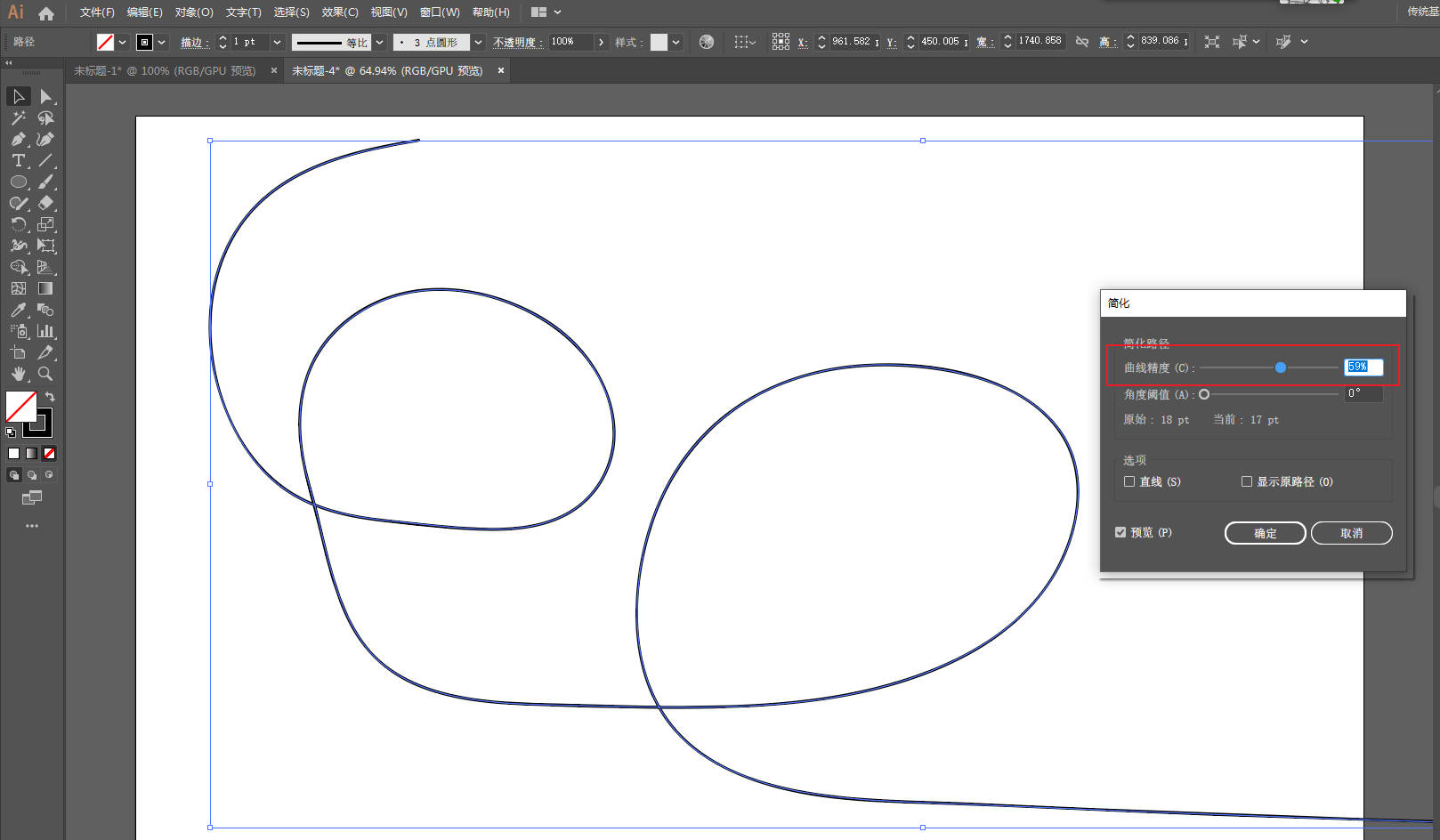Pick the Eyedropper tool
This screenshot has width=1440, height=840.
(x=18, y=310)
